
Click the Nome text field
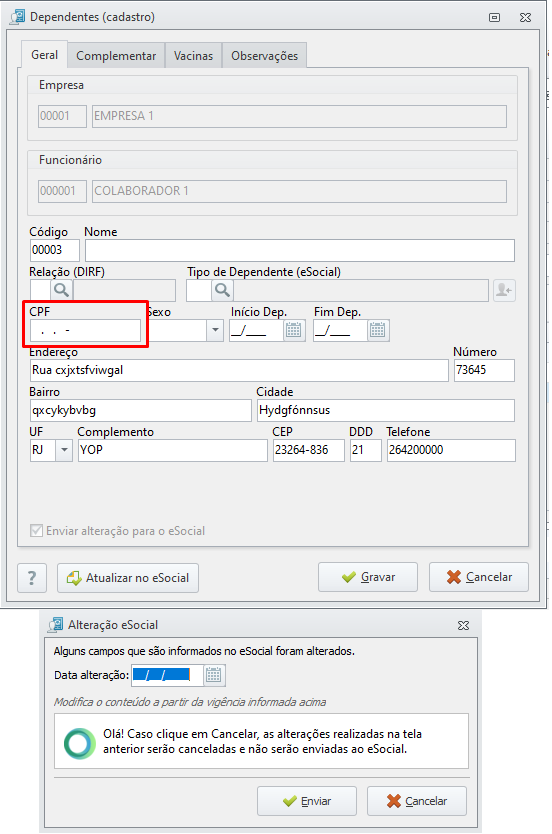click(x=300, y=251)
